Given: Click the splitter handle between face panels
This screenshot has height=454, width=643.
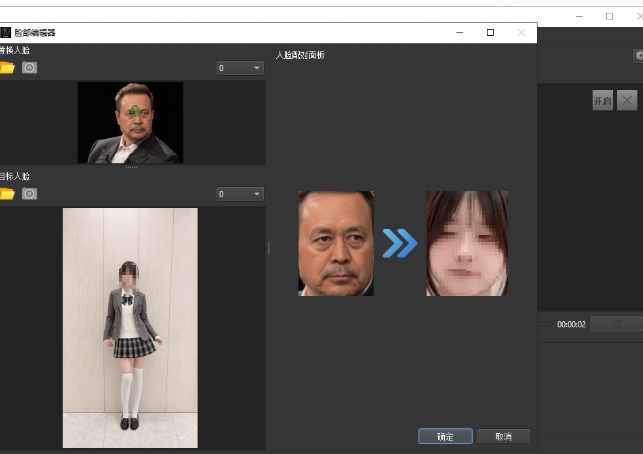Looking at the screenshot, I should (131, 167).
